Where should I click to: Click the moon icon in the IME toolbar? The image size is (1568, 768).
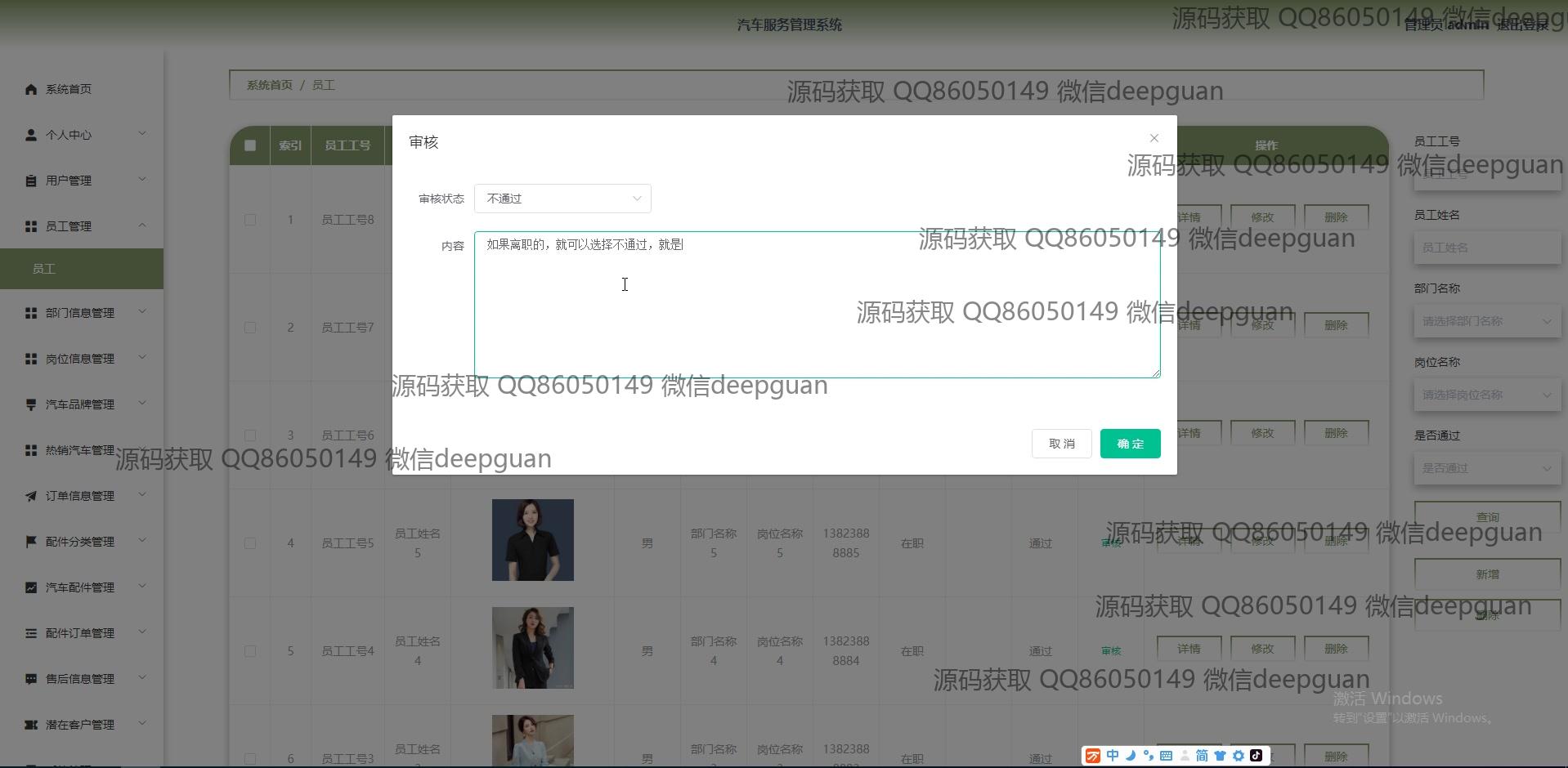pyautogui.click(x=1131, y=756)
